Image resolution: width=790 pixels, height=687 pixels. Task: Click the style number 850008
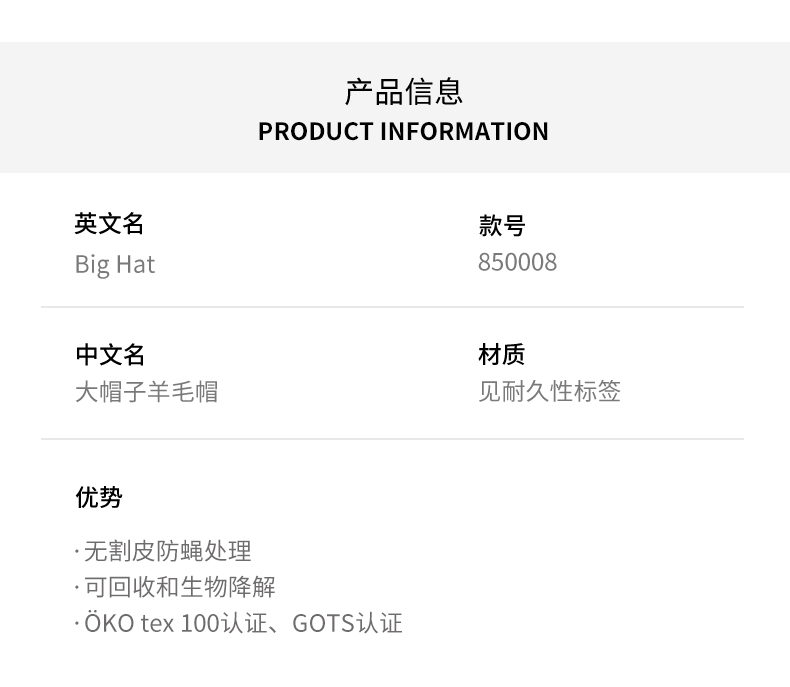tap(517, 263)
